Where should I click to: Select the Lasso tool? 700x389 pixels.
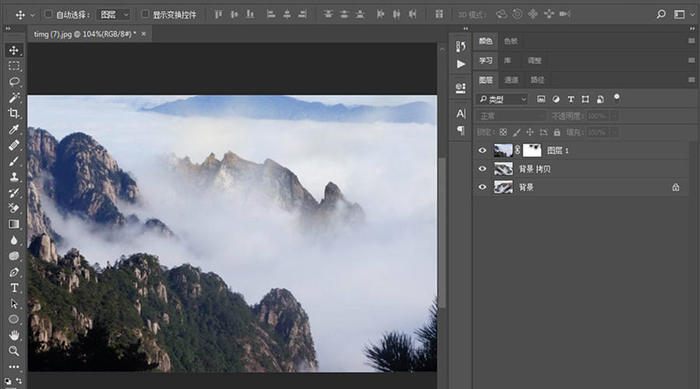[x=14, y=82]
